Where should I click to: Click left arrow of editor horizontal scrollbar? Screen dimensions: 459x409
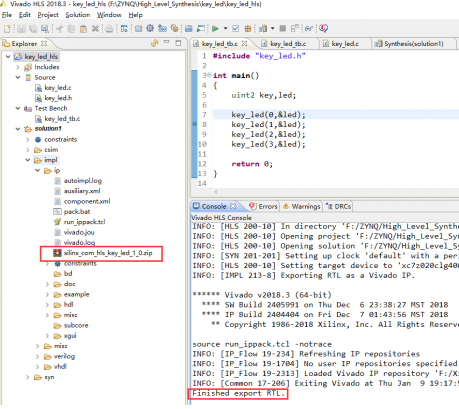216,192
